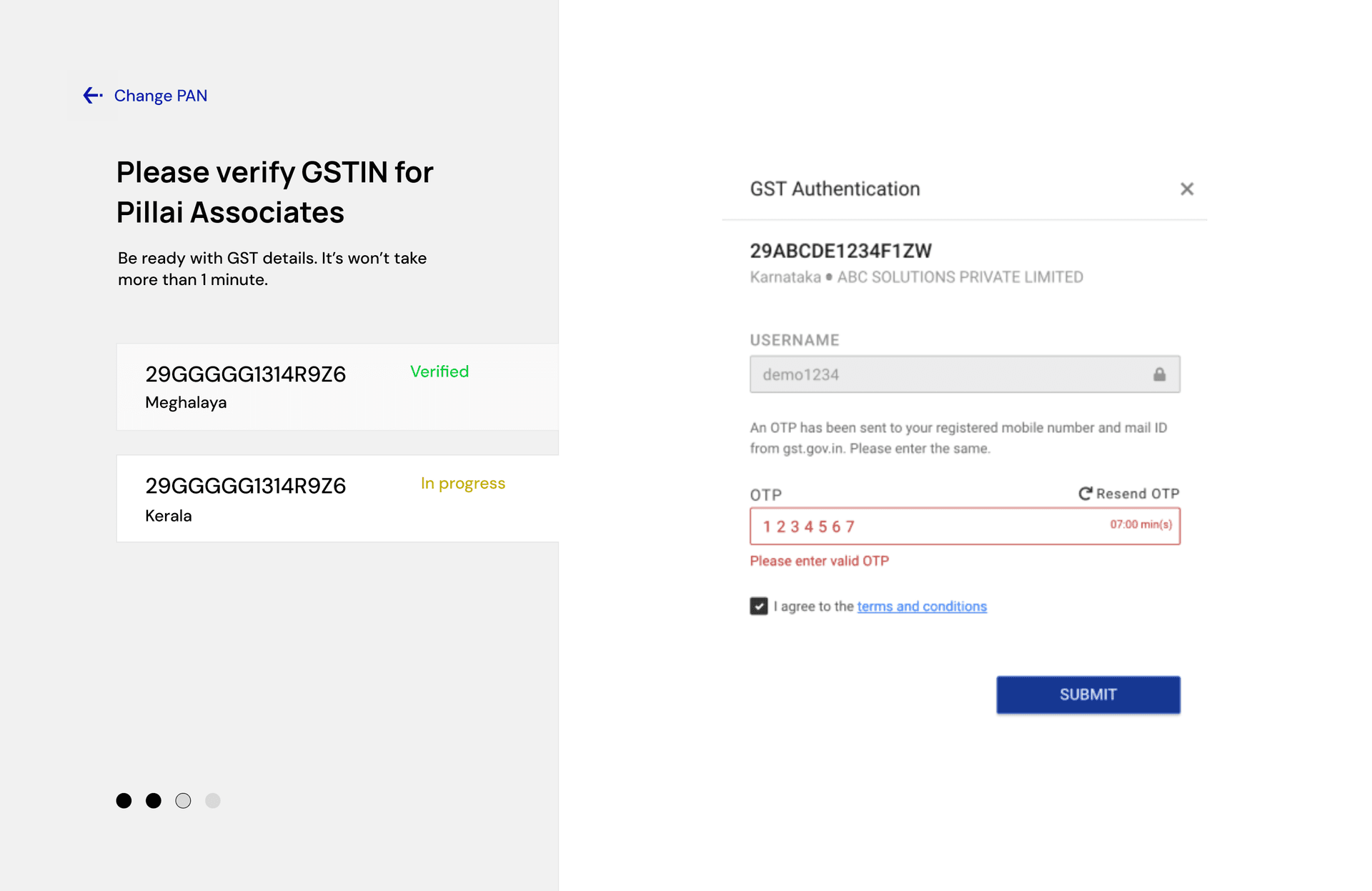Viewport: 1372px width, 891px height.
Task: Open the terms and conditions link
Action: (x=922, y=606)
